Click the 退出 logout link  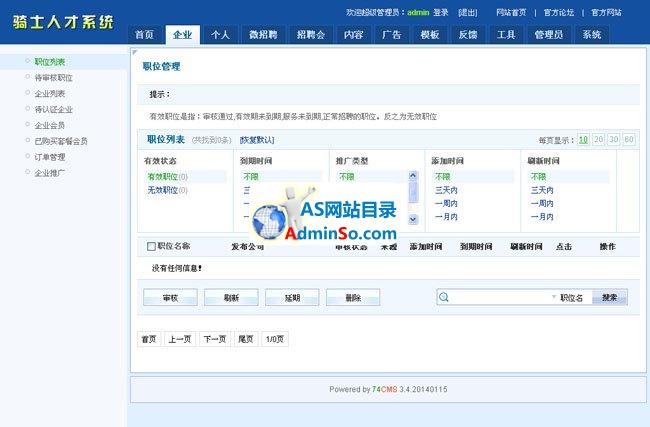468,13
